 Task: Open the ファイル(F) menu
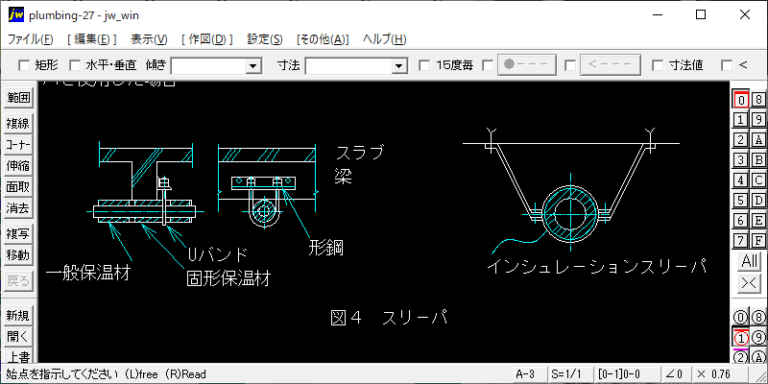coord(30,39)
